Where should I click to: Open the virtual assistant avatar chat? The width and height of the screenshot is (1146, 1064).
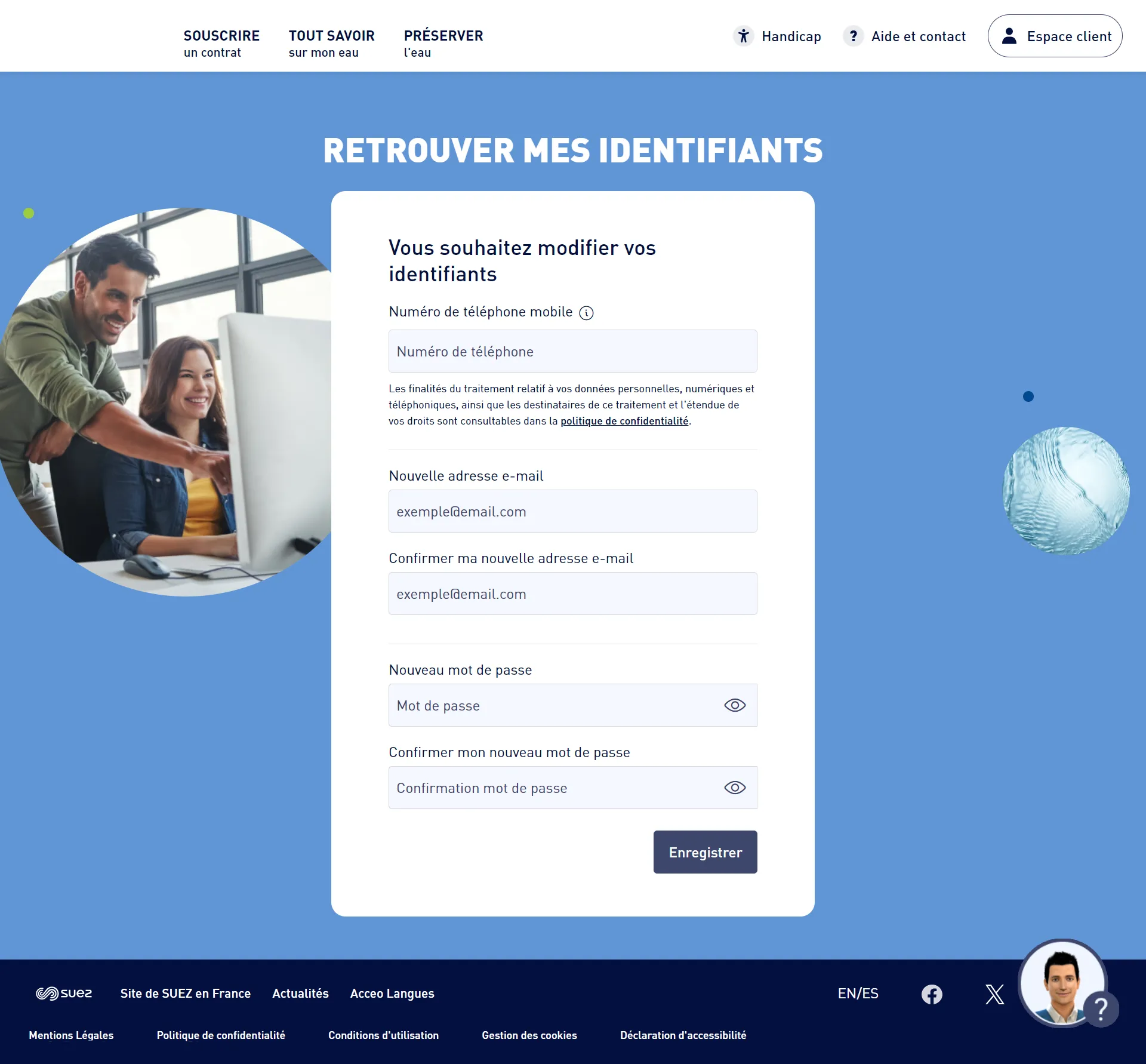[x=1062, y=983]
